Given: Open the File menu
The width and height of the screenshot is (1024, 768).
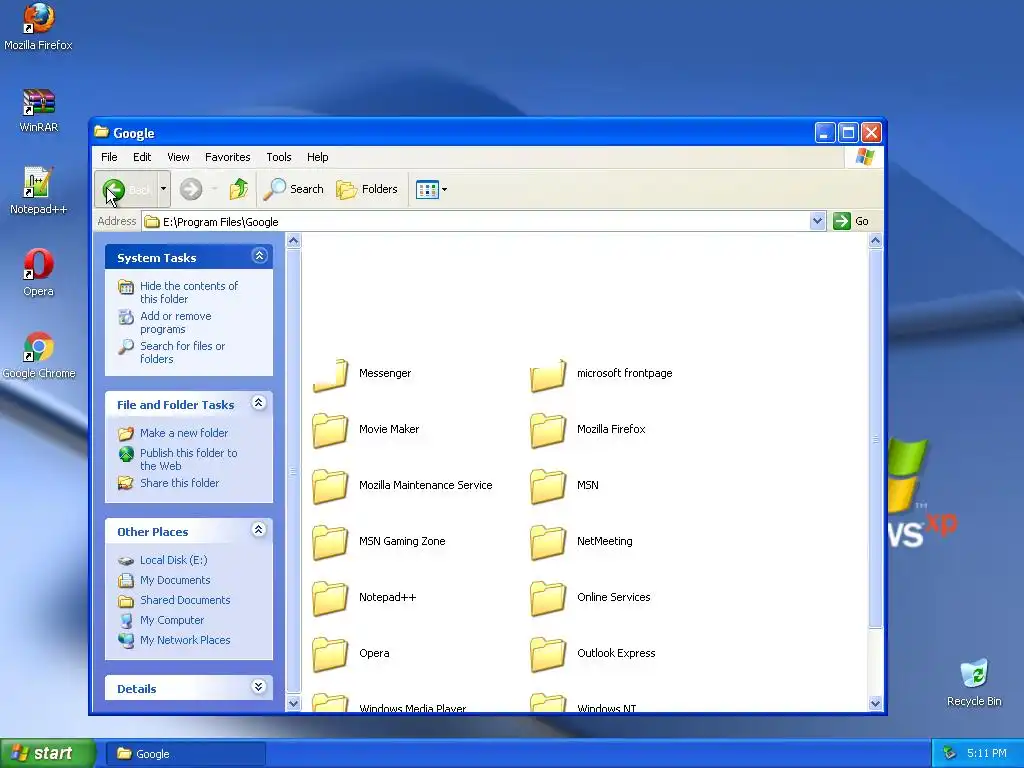Looking at the screenshot, I should pyautogui.click(x=109, y=157).
